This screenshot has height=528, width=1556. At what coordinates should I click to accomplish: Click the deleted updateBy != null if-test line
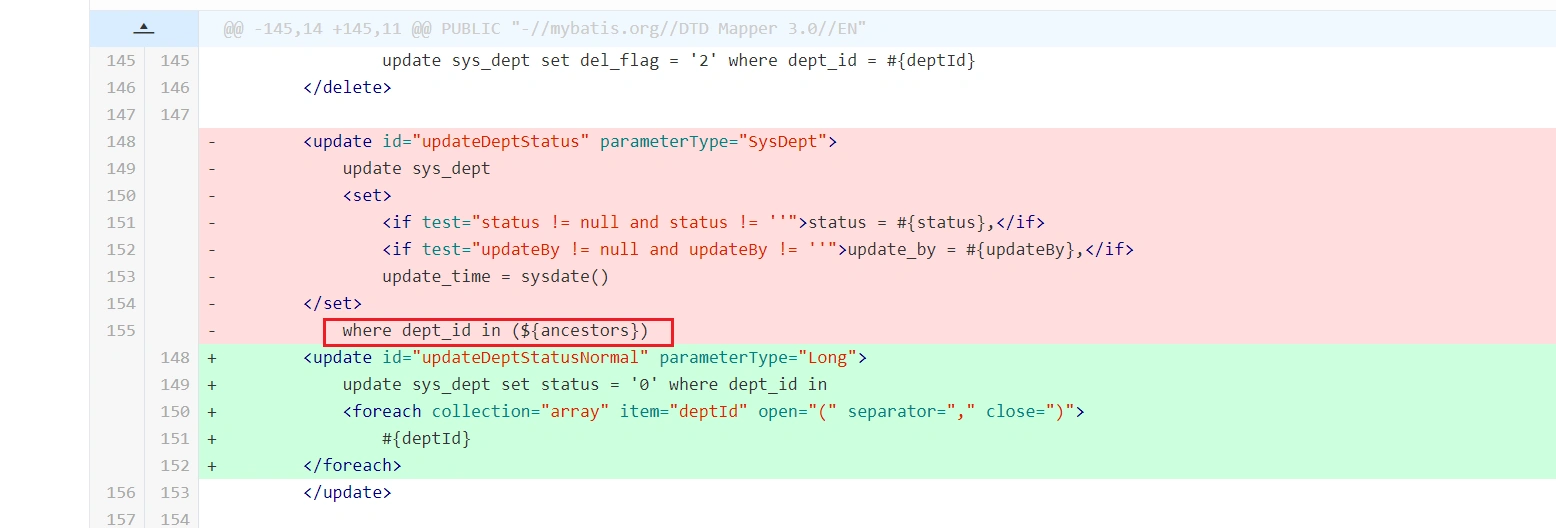click(x=757, y=250)
